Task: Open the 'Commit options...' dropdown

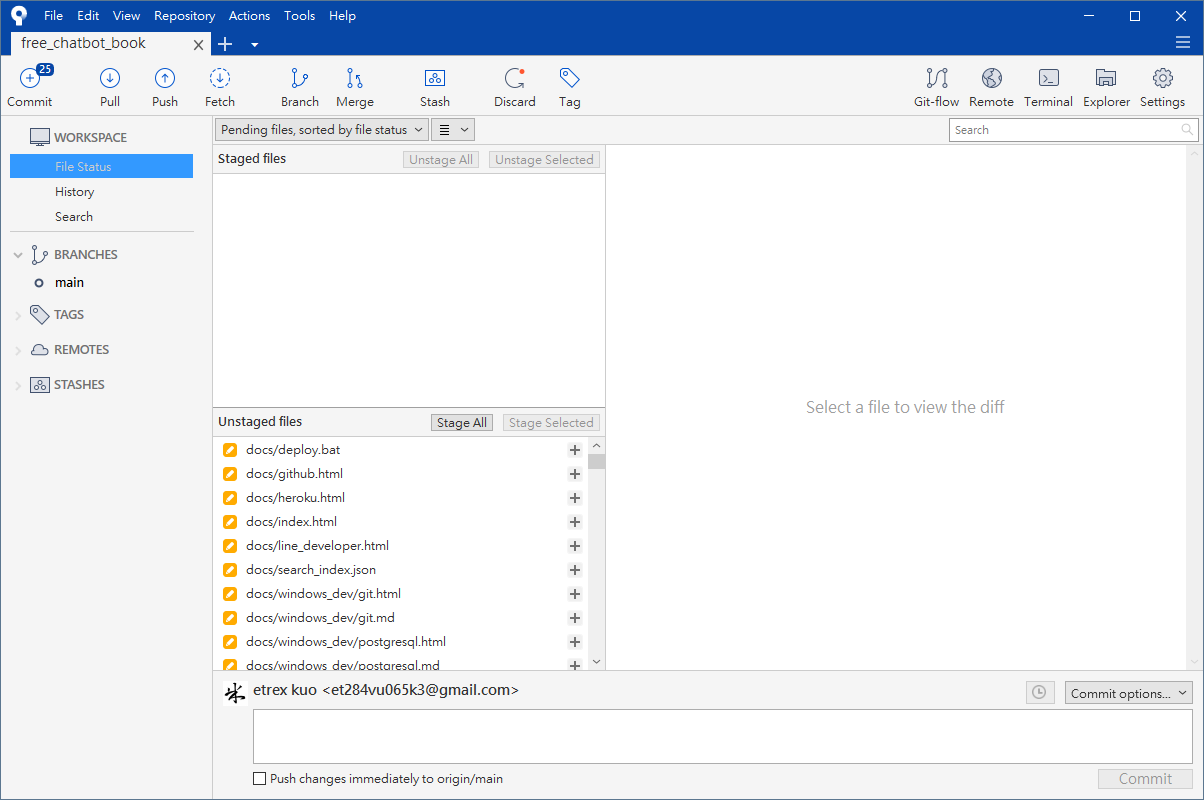Action: tap(1128, 692)
